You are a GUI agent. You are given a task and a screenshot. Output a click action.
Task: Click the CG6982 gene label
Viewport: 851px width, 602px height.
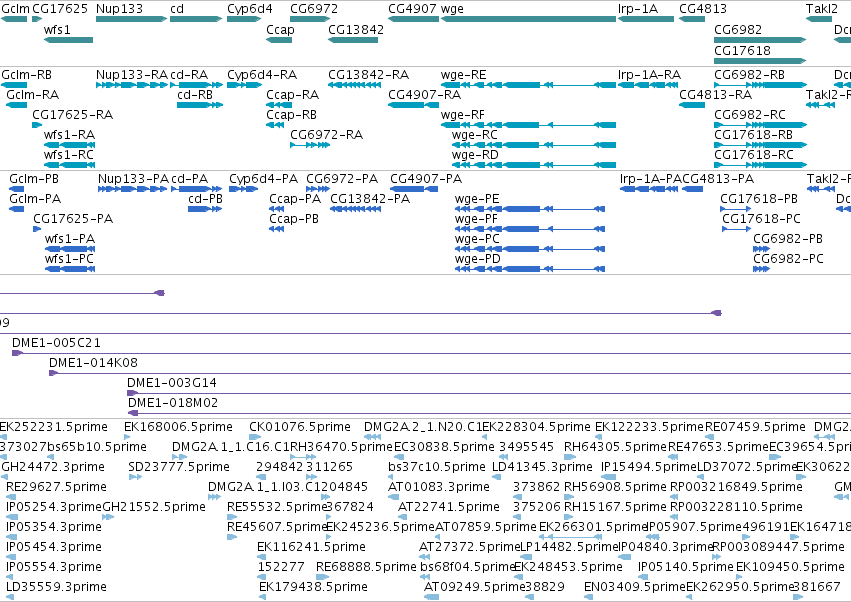tap(738, 29)
